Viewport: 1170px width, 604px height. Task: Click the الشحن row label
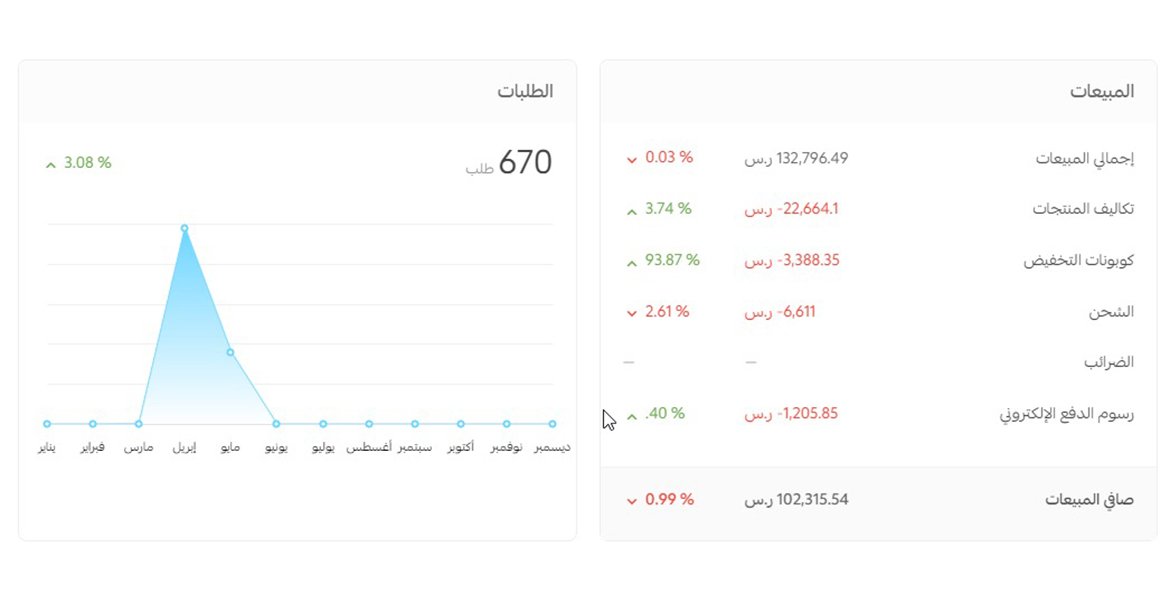coord(1110,311)
